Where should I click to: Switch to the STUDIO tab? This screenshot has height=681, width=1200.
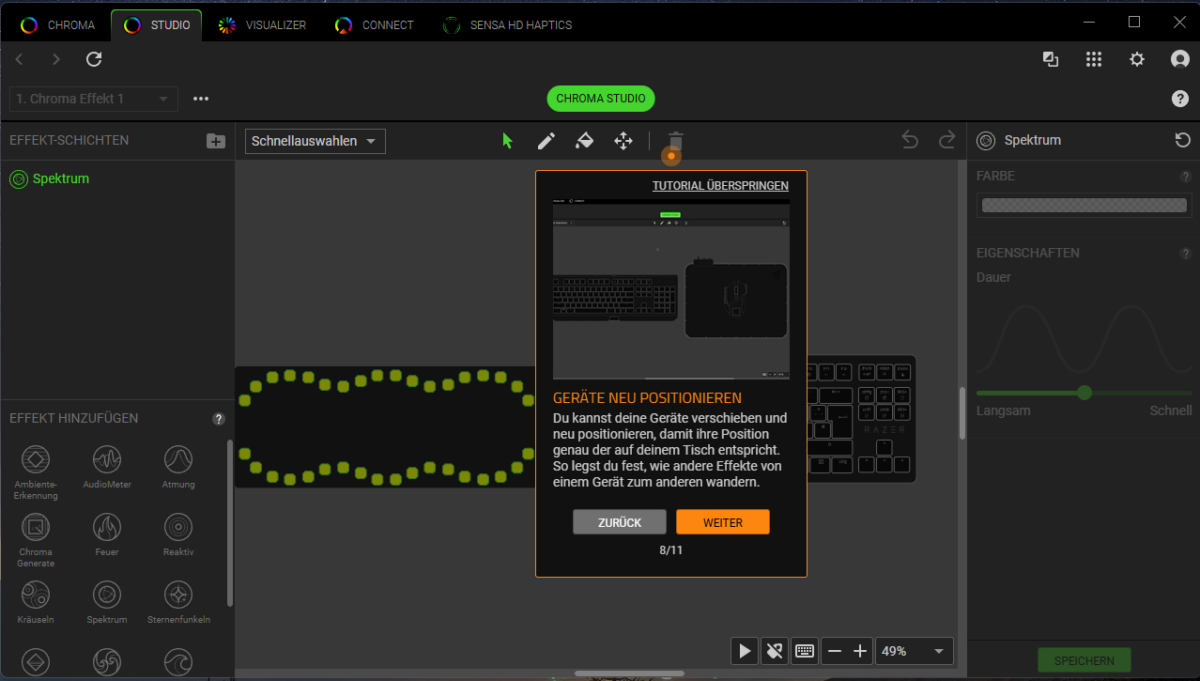click(x=156, y=25)
